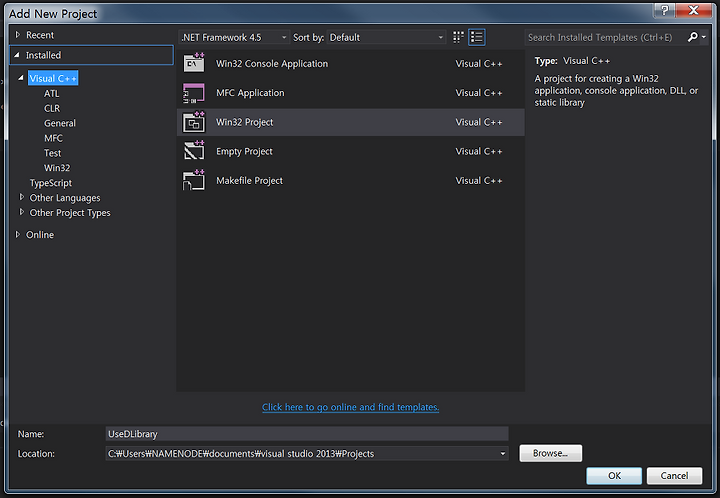Open the Location path dropdown arrow
Viewport: 720px width, 498px height.
(503, 453)
